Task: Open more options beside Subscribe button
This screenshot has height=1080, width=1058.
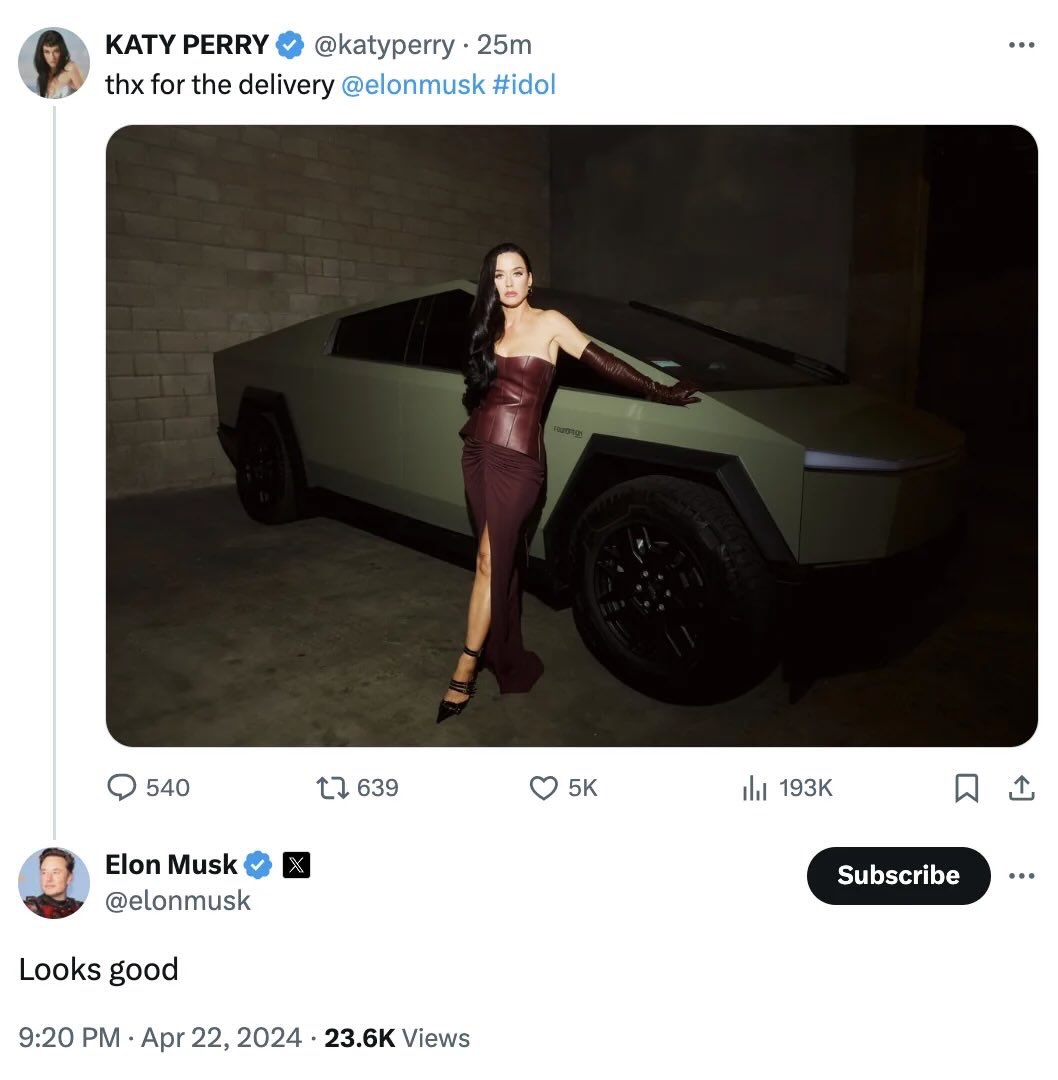Action: (1021, 876)
